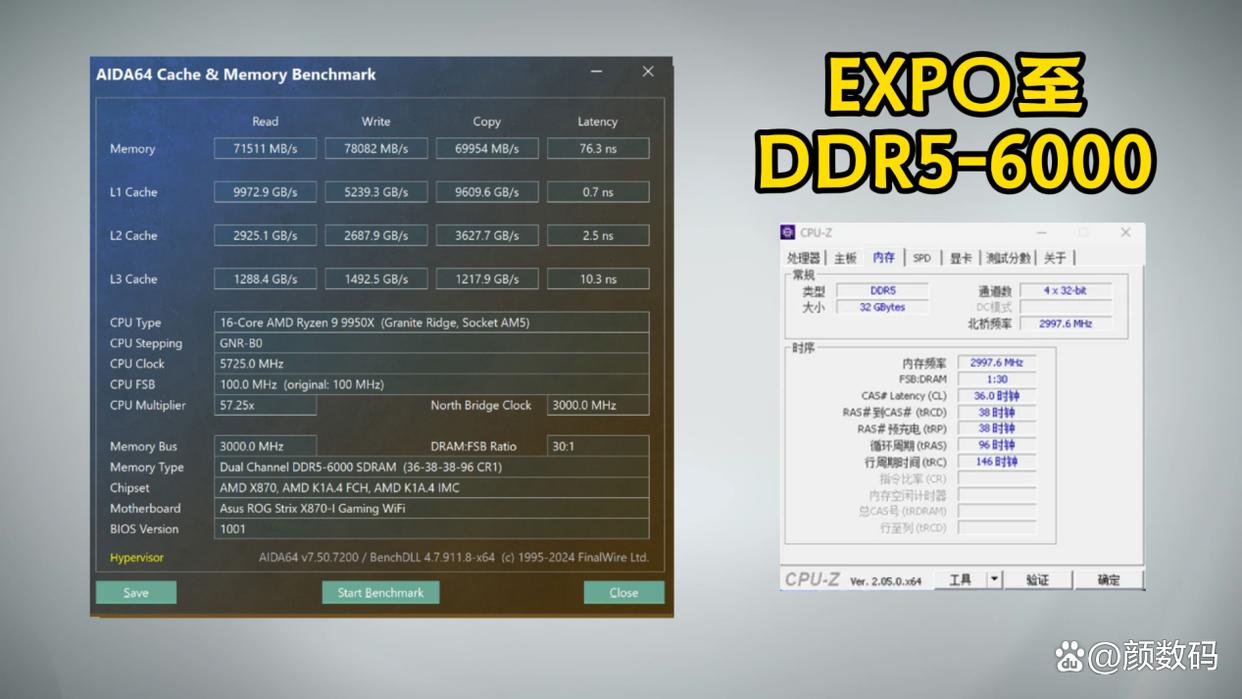
Task: Click the tRC value 146 时钟 in CPU-Z
Action: click(997, 462)
